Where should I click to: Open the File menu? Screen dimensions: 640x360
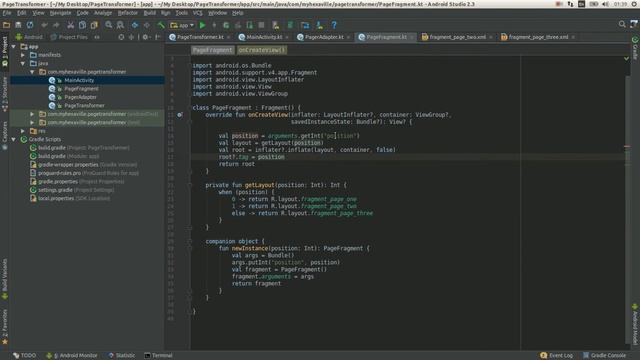pos(7,13)
